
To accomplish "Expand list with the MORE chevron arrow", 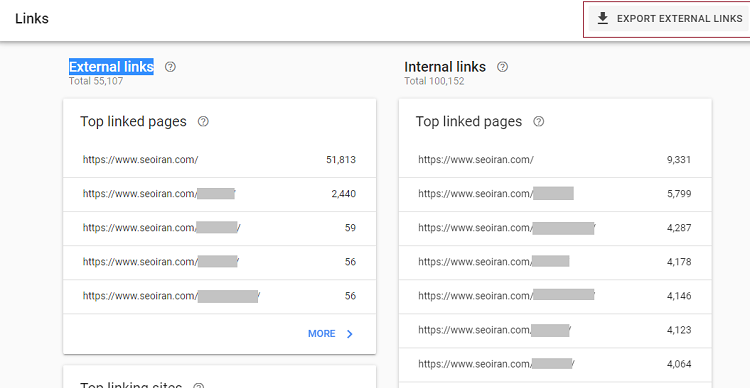I will pos(350,334).
